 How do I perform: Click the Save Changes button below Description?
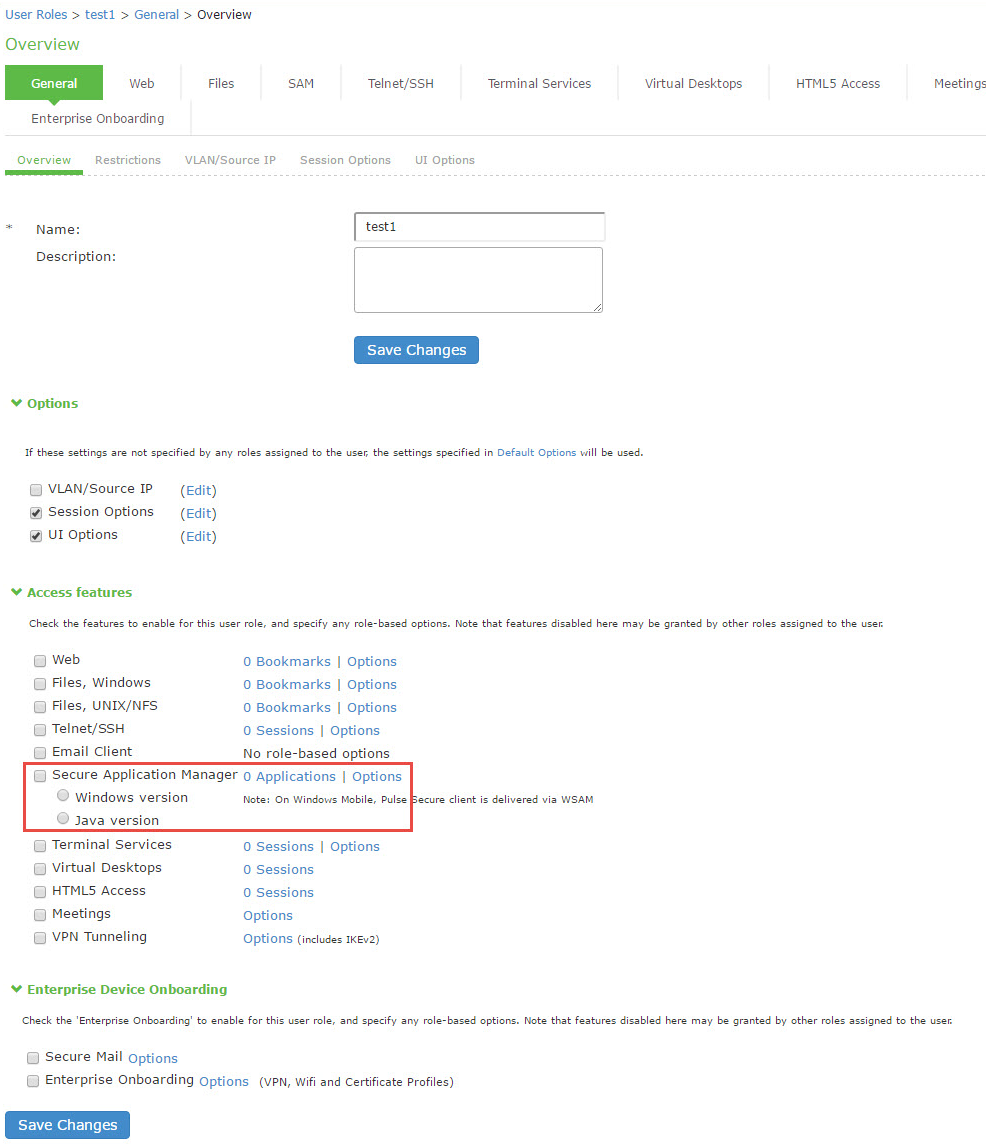[x=416, y=349]
